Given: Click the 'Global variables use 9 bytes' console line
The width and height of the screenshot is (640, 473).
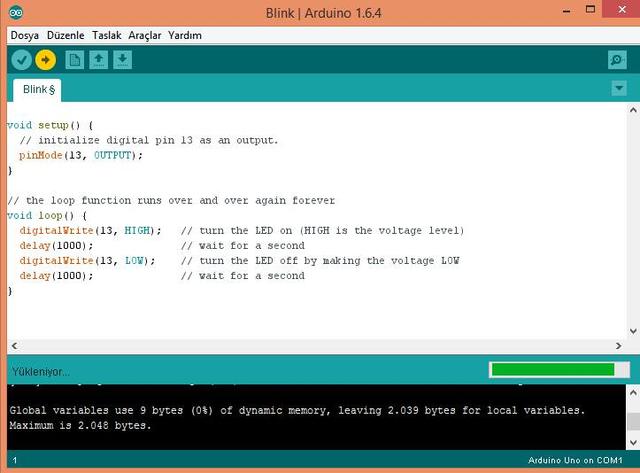Looking at the screenshot, I should [x=297, y=410].
